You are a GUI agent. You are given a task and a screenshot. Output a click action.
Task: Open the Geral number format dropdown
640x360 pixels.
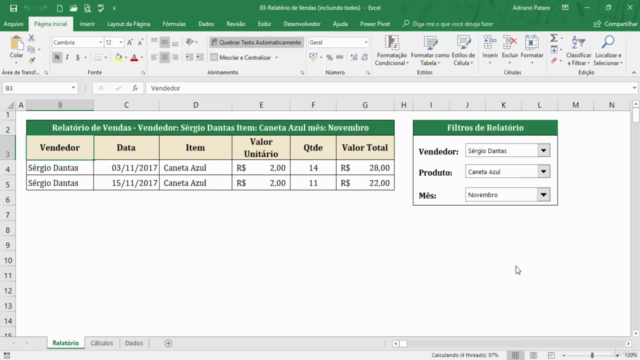pos(366,42)
